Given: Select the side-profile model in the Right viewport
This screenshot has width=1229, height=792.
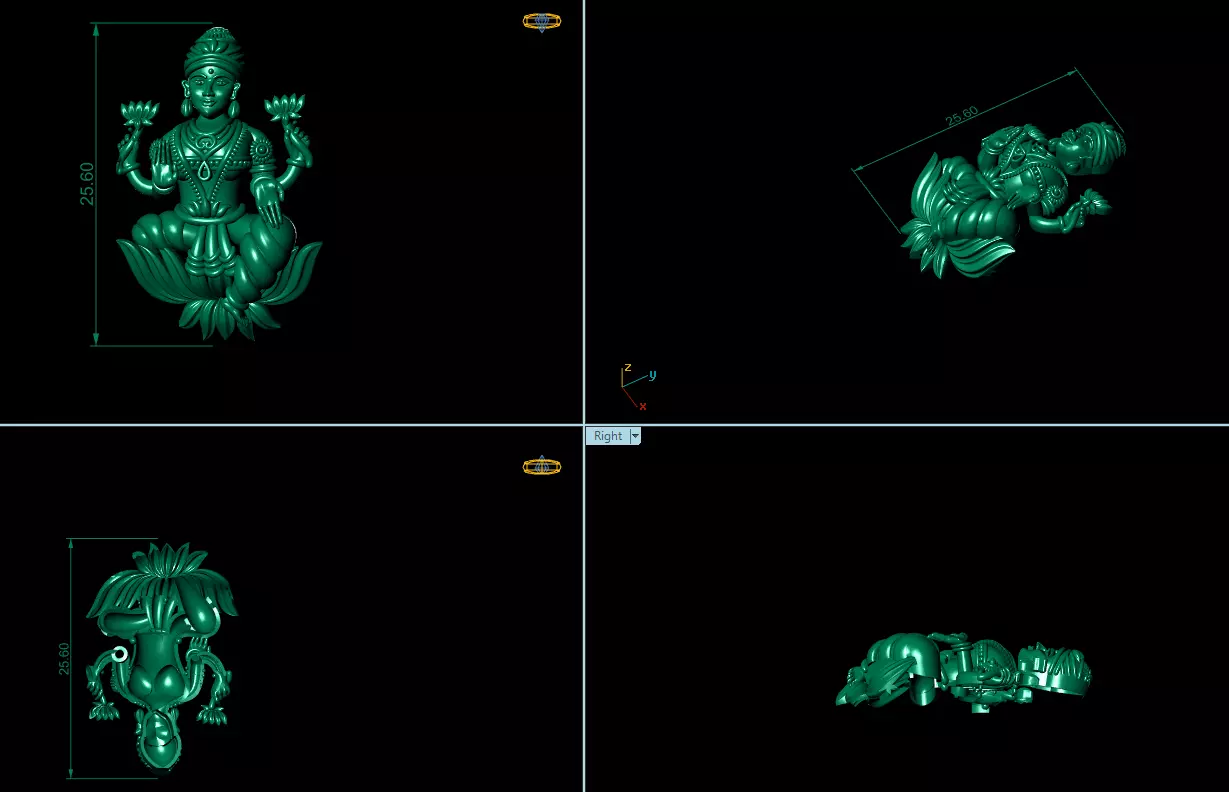Looking at the screenshot, I should (963, 673).
